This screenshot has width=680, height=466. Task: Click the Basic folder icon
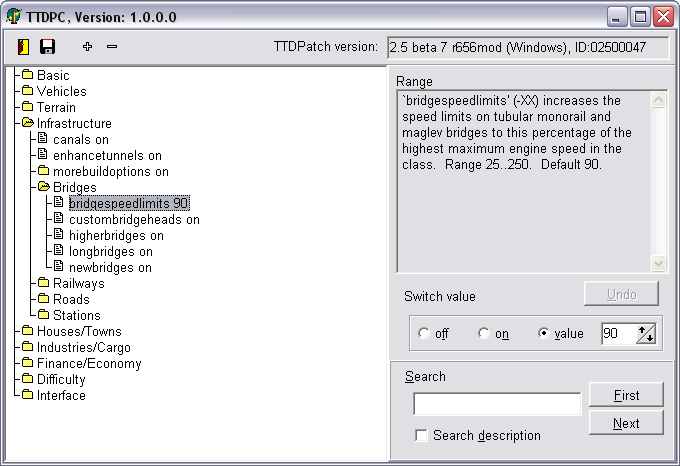tap(27, 75)
